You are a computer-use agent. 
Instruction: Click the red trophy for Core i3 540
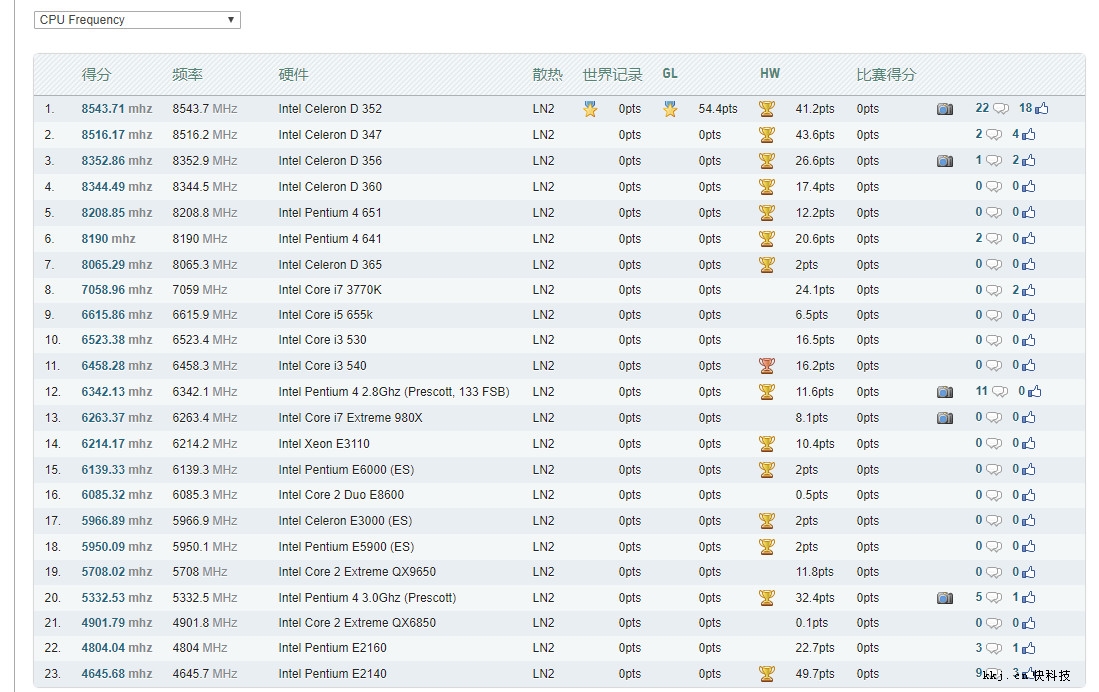click(x=767, y=365)
